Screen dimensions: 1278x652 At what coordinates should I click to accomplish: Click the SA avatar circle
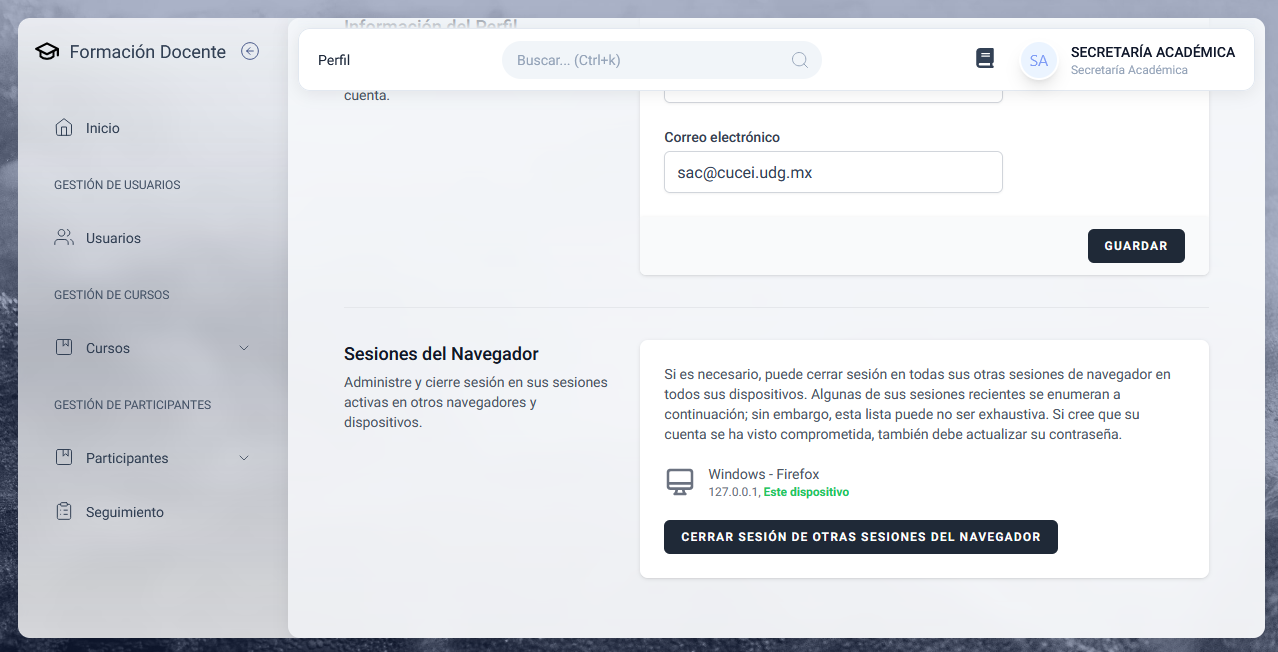[1039, 60]
